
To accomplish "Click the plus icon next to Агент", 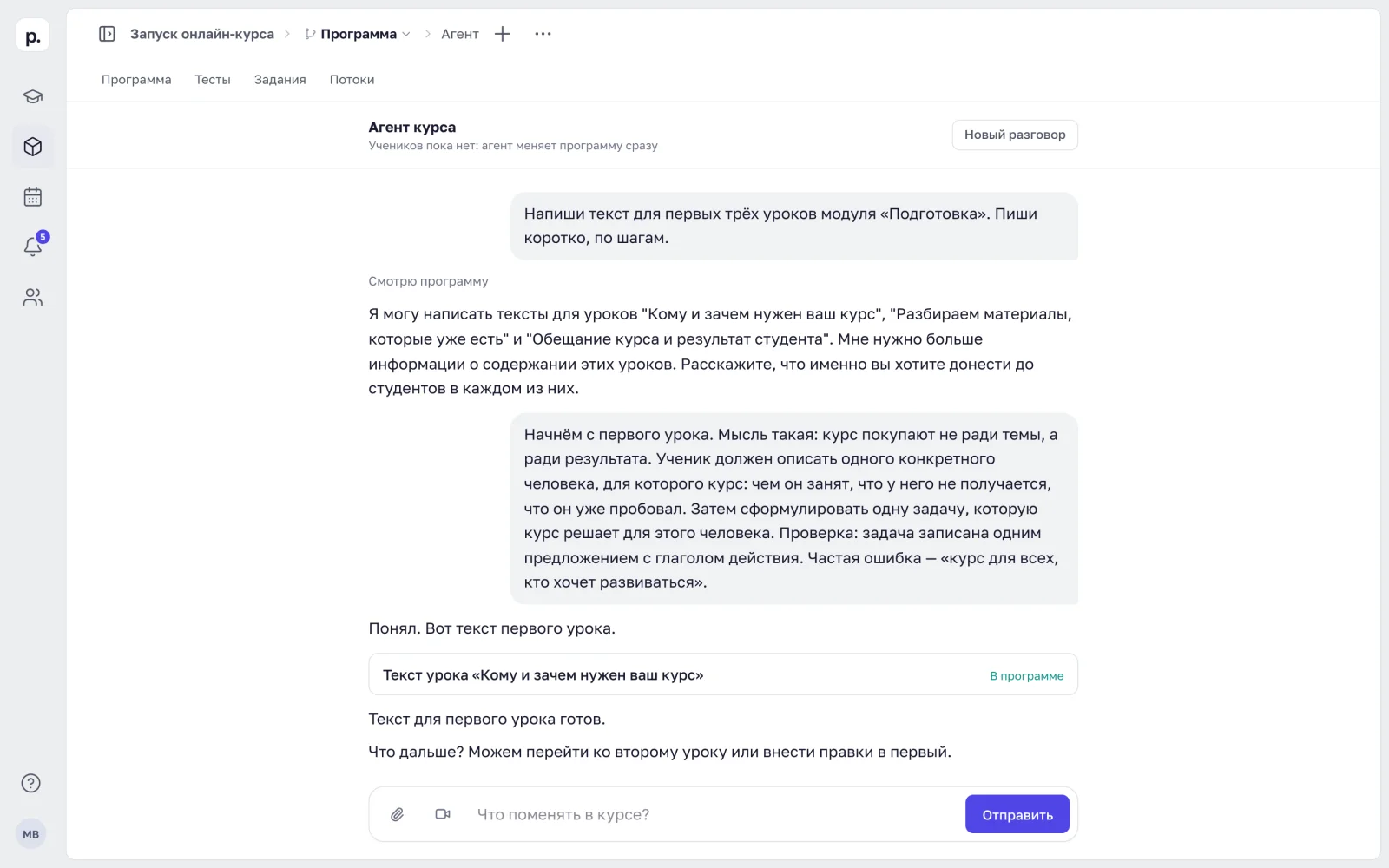I will pos(503,34).
